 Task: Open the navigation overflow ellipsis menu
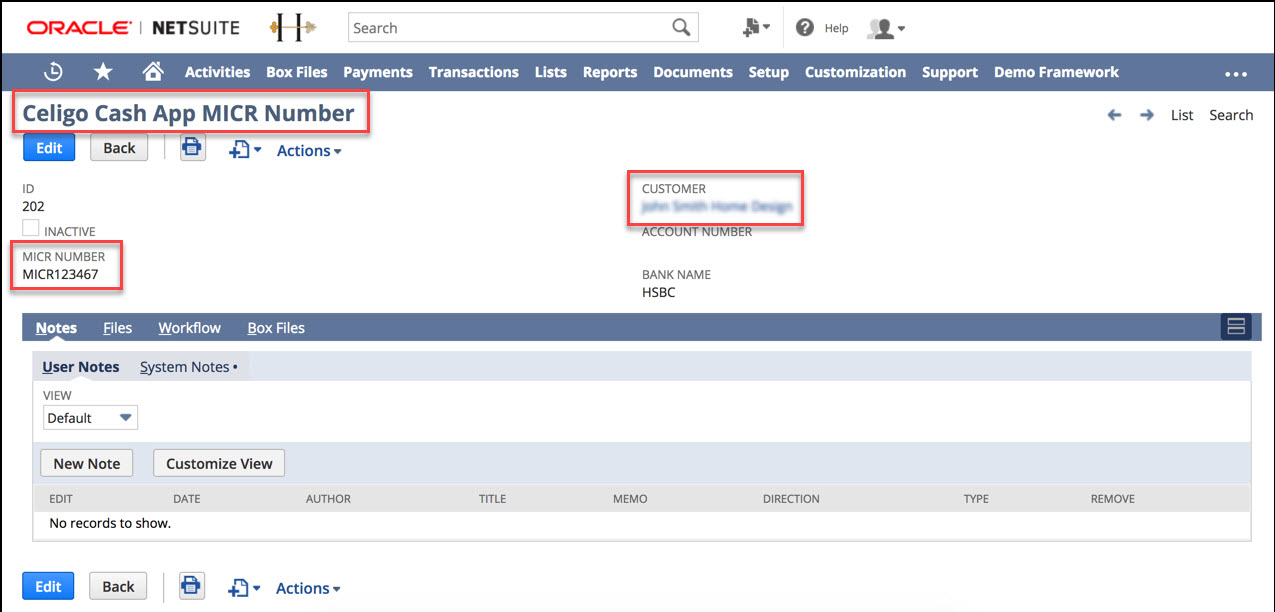[1236, 74]
